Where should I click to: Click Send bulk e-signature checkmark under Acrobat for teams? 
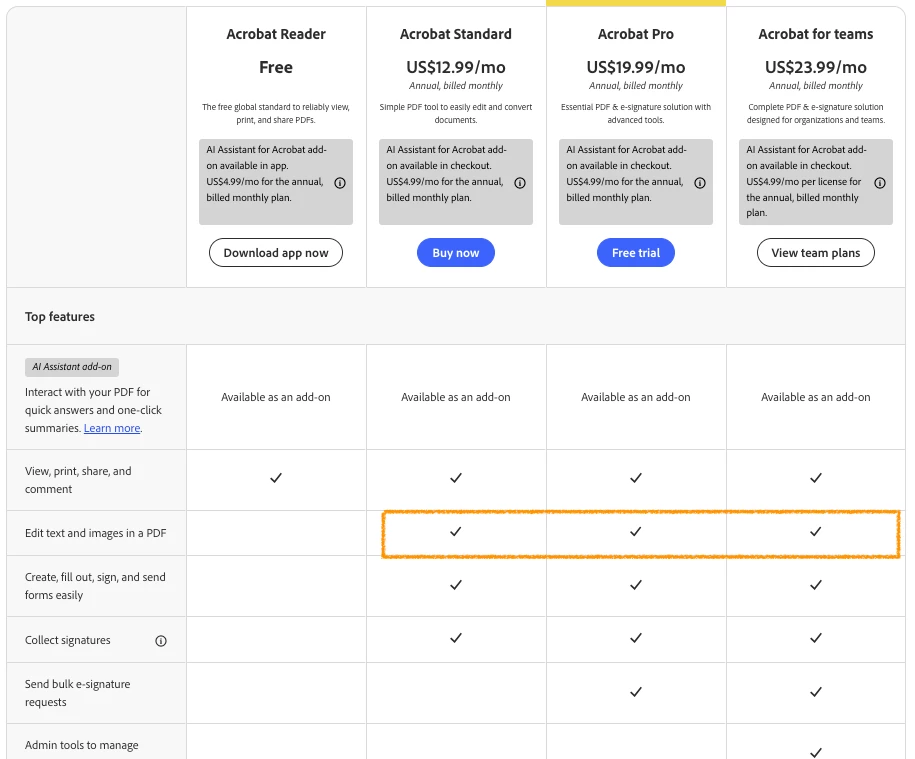[815, 692]
